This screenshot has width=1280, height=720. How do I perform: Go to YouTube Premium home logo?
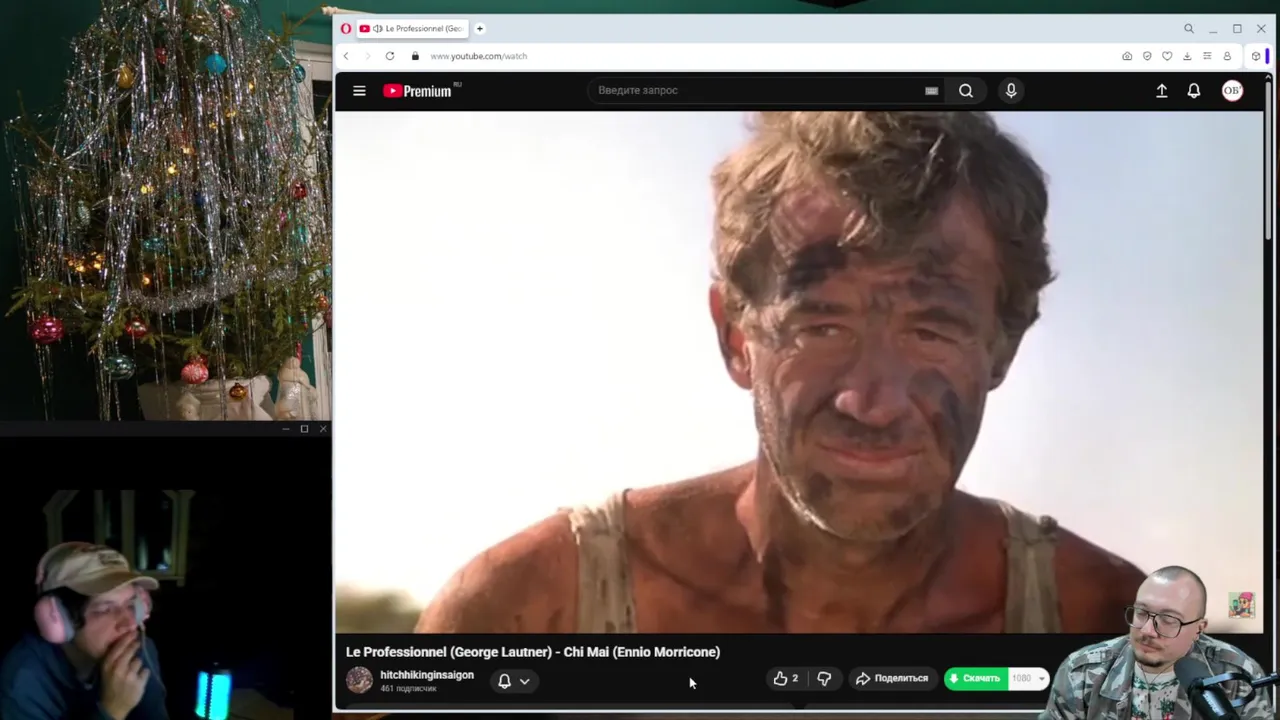(418, 91)
